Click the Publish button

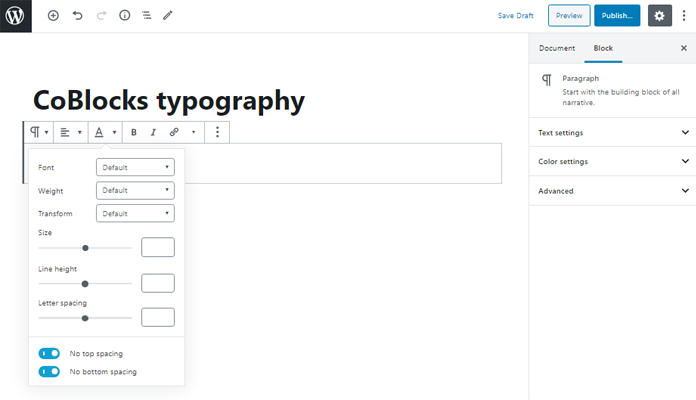point(617,16)
